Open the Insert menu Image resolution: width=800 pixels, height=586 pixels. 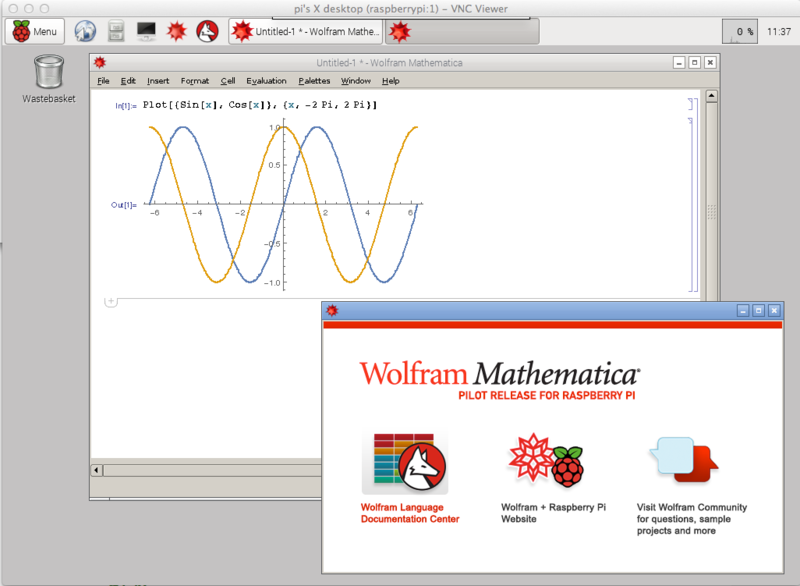click(158, 81)
